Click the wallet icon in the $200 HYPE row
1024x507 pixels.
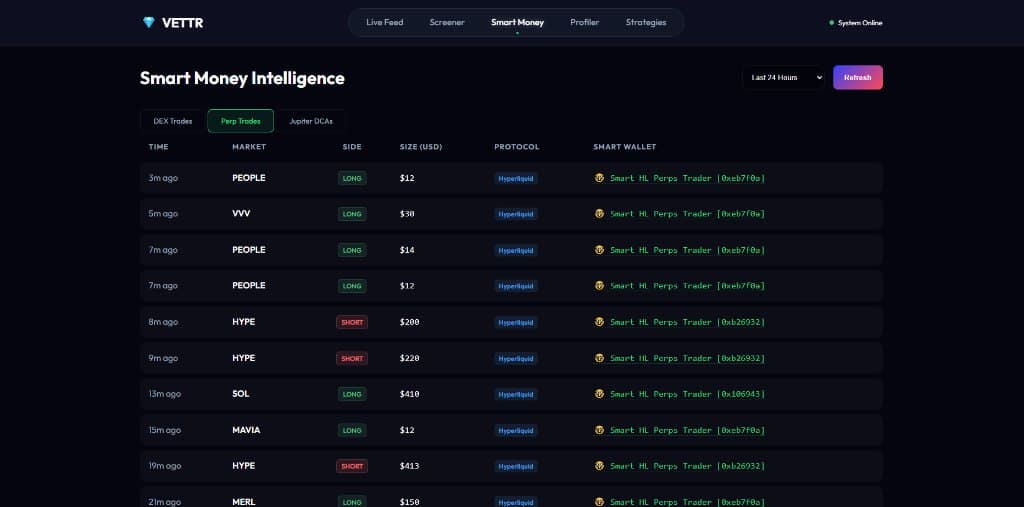(599, 322)
